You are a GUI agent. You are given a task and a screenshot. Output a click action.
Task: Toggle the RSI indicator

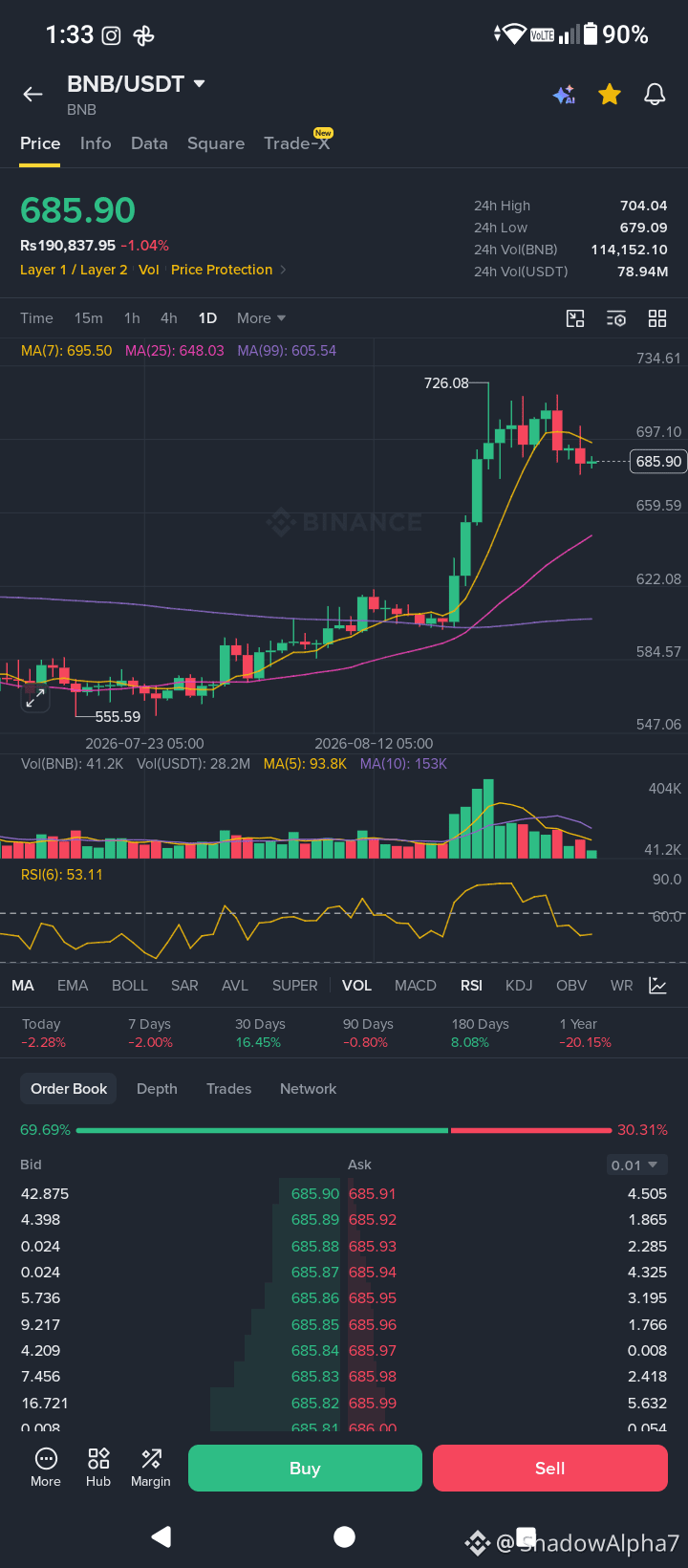(x=471, y=986)
